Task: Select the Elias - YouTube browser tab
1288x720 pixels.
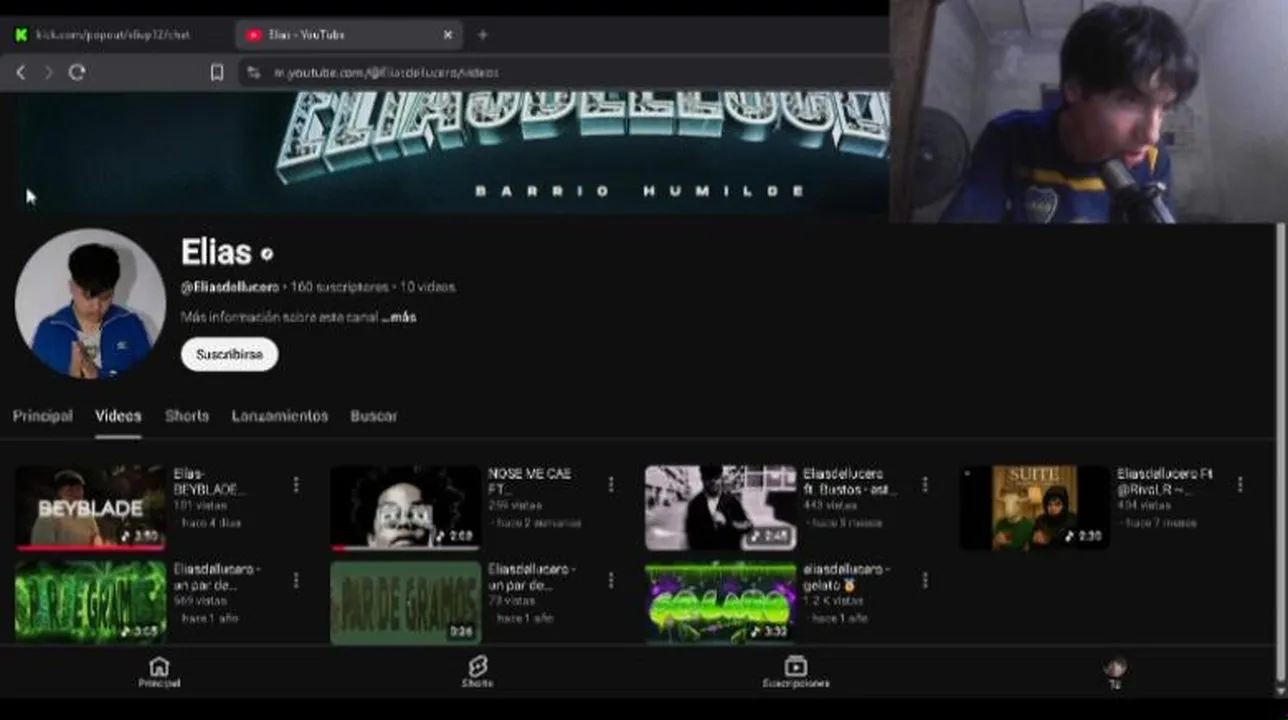Action: [x=349, y=35]
